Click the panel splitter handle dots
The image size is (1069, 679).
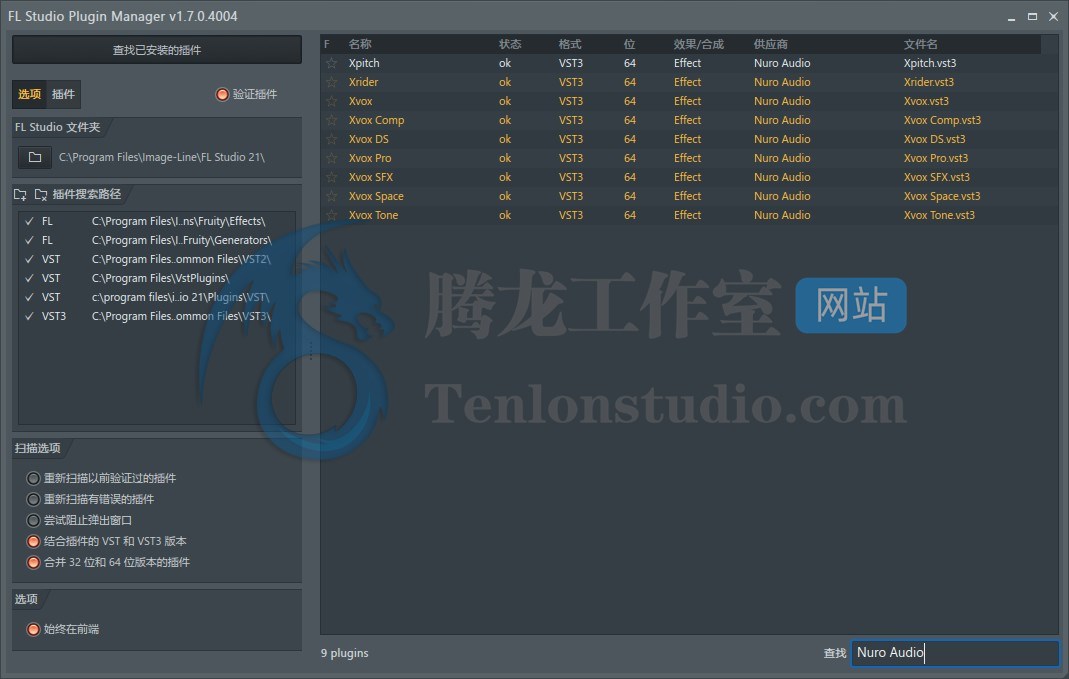coord(311,350)
